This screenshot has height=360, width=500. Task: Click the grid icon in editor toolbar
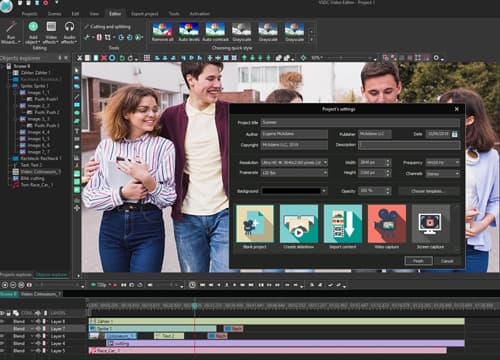[x=147, y=58]
